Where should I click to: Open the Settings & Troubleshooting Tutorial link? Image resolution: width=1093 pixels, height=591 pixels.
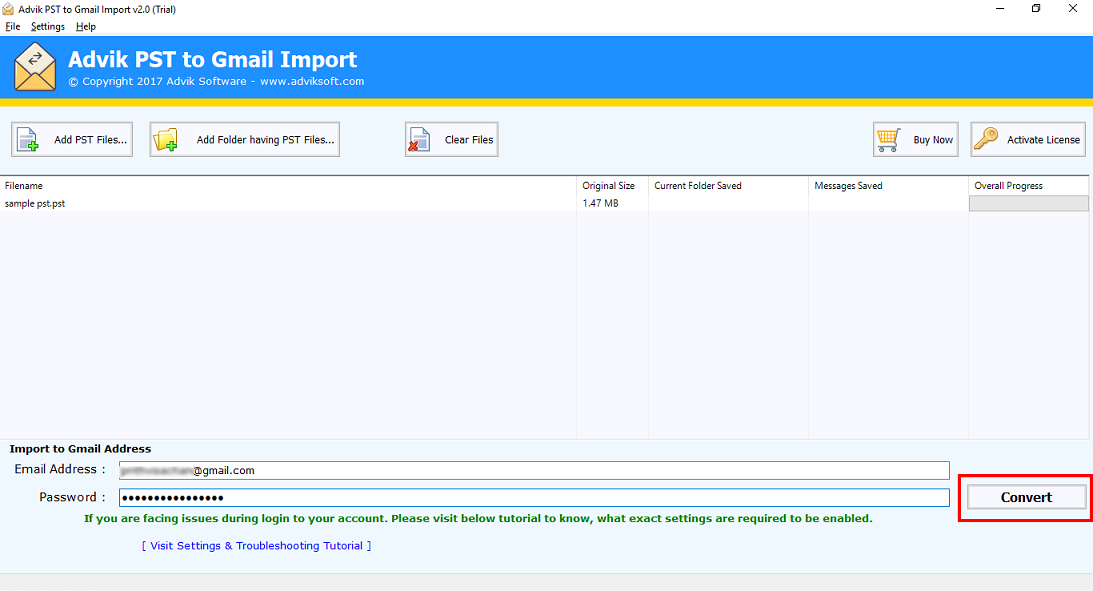click(256, 545)
